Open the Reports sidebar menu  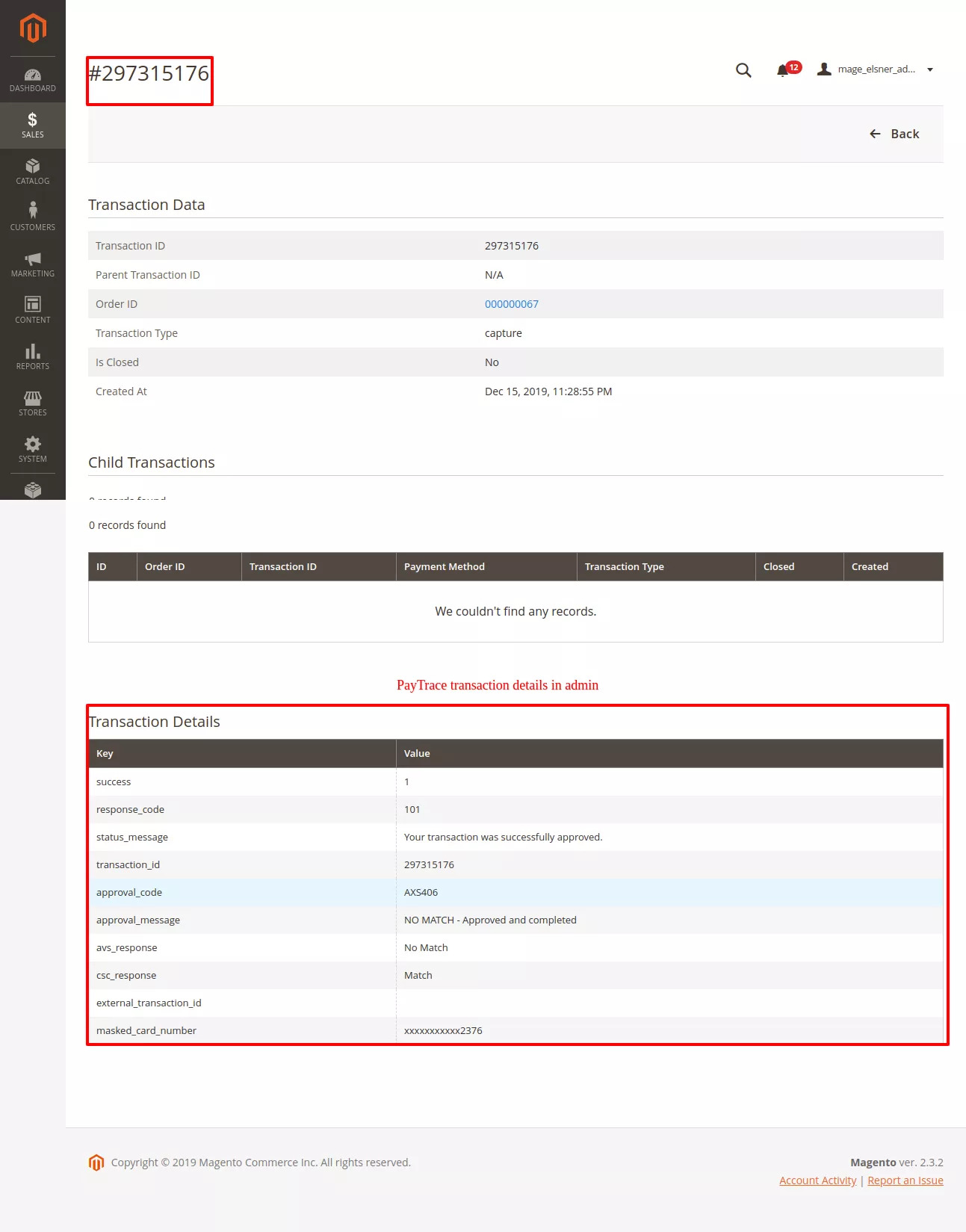(x=33, y=356)
